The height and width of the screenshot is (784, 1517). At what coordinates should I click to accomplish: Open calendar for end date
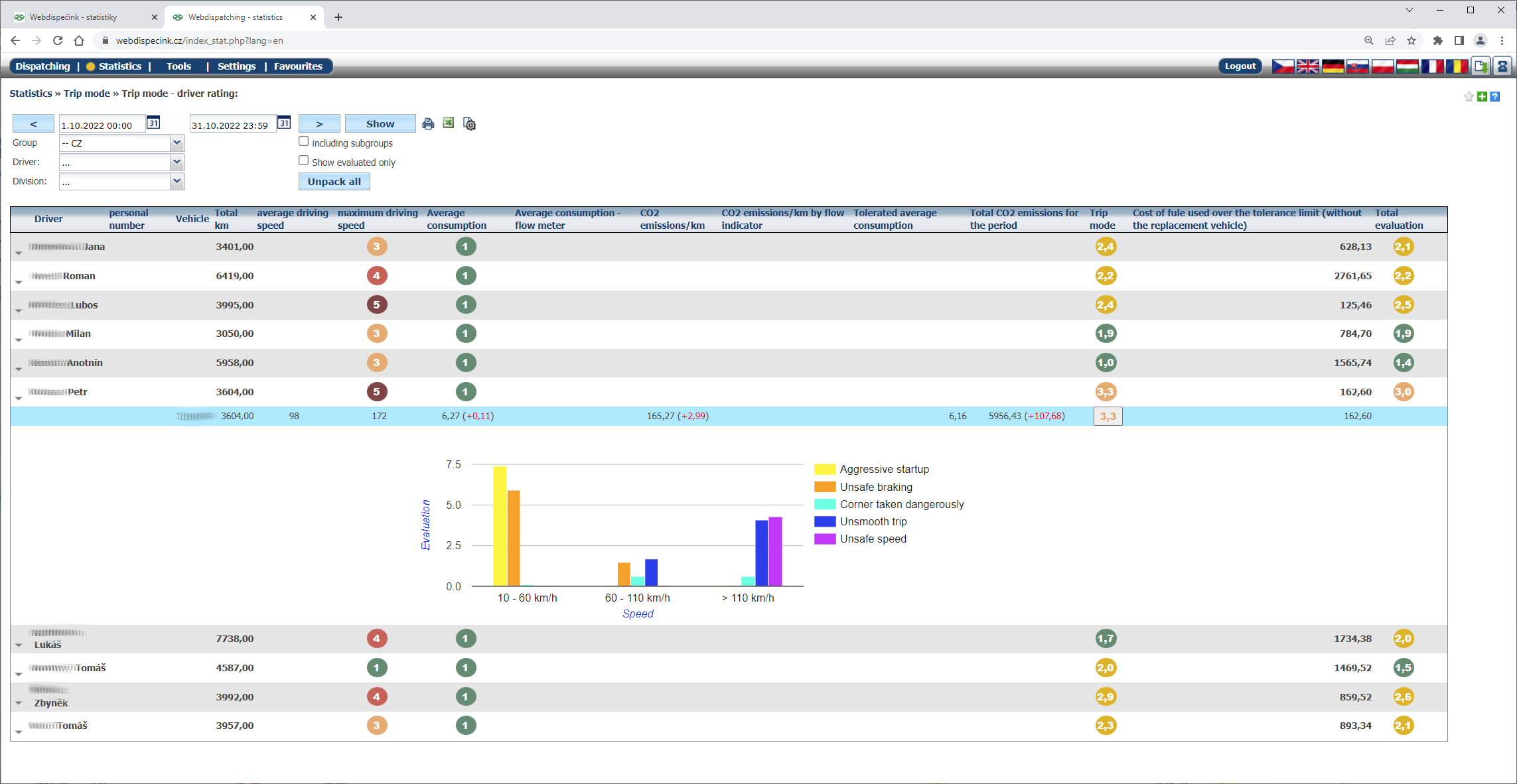(x=284, y=123)
